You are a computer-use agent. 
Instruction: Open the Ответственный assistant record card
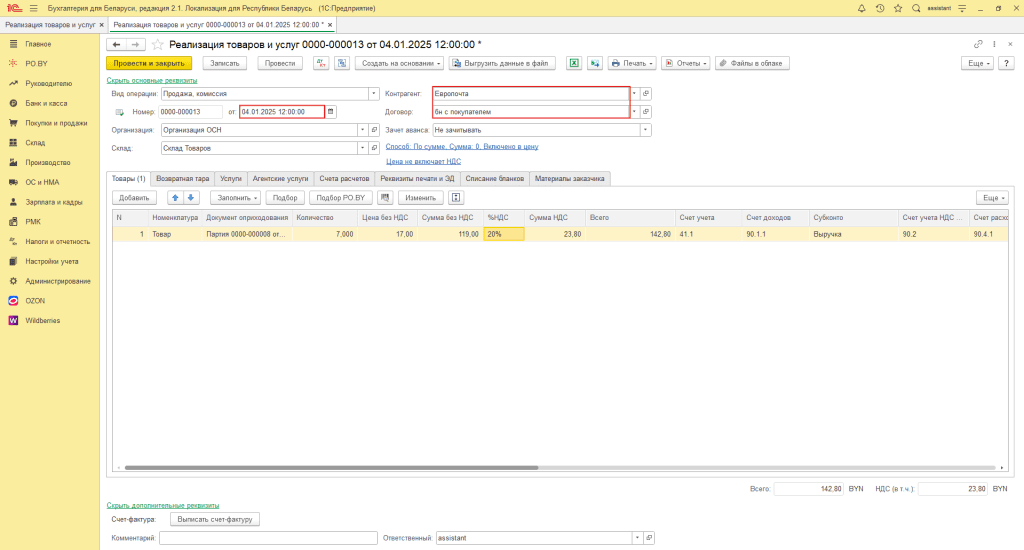tap(649, 538)
